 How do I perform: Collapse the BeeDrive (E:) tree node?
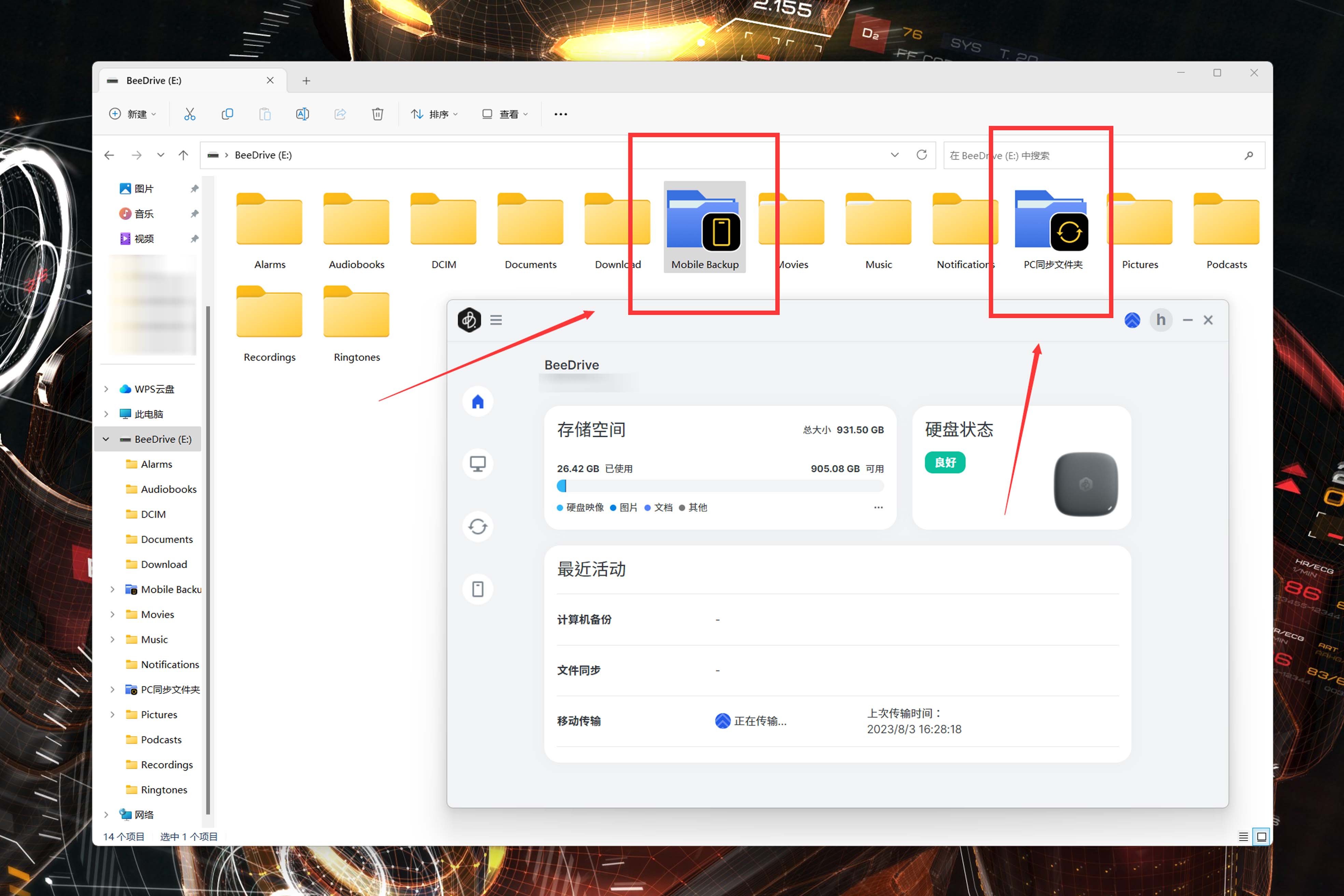coord(106,439)
